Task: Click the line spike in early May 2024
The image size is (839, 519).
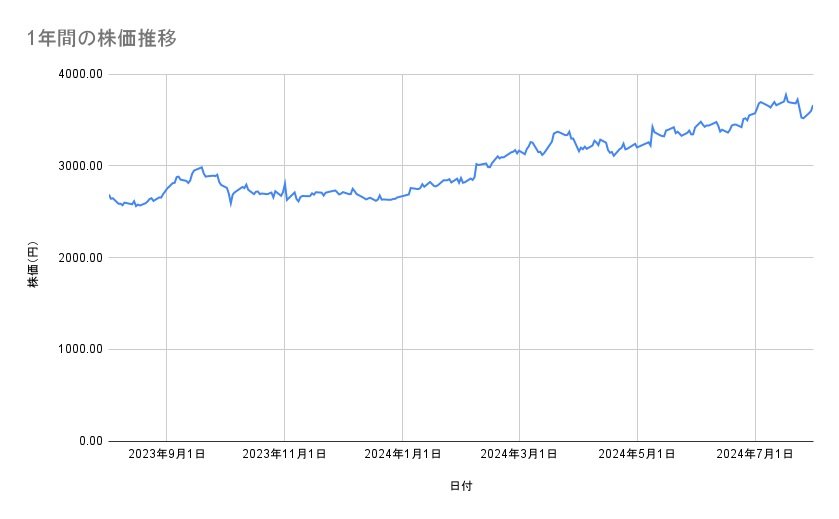Action: 652,126
